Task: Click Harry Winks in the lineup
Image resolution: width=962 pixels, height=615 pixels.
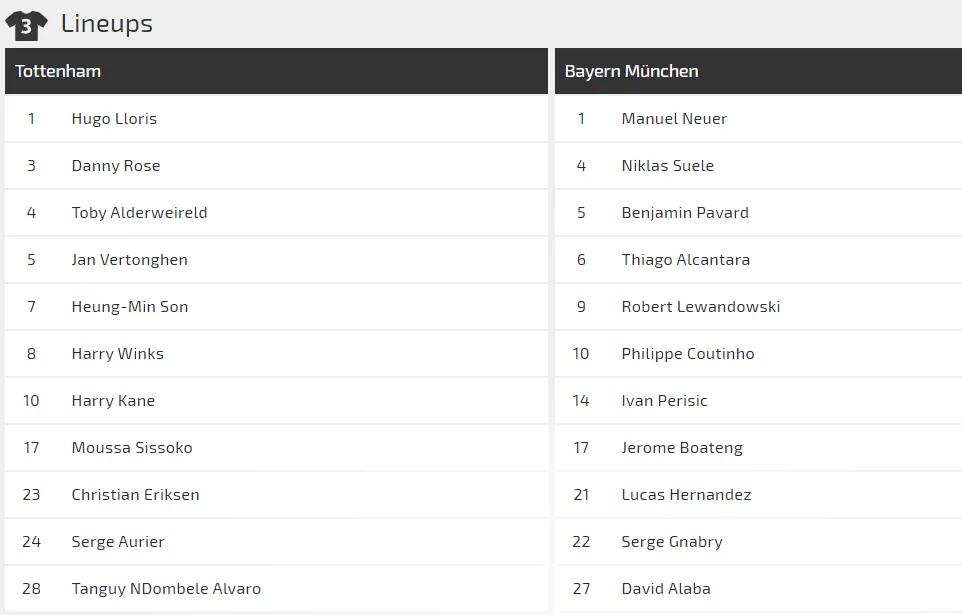Action: [117, 354]
